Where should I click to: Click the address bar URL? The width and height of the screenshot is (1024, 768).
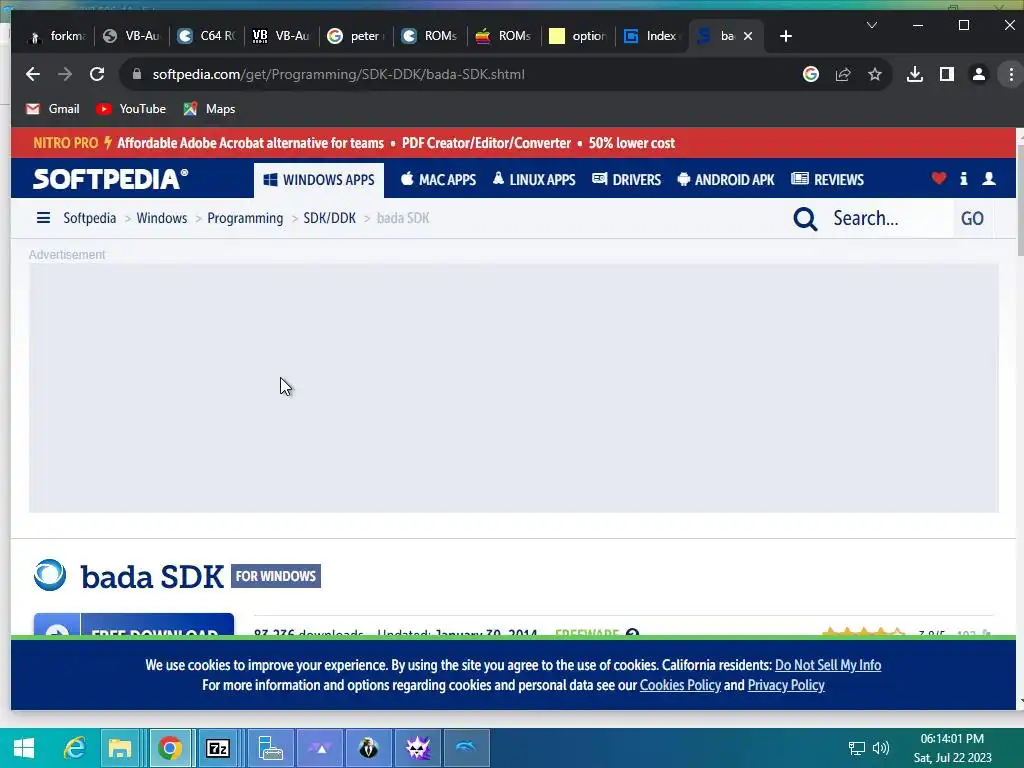click(x=338, y=74)
